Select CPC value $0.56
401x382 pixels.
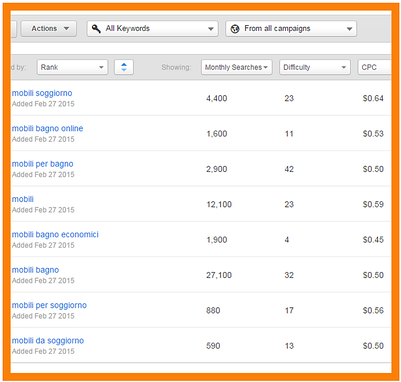tap(373, 310)
